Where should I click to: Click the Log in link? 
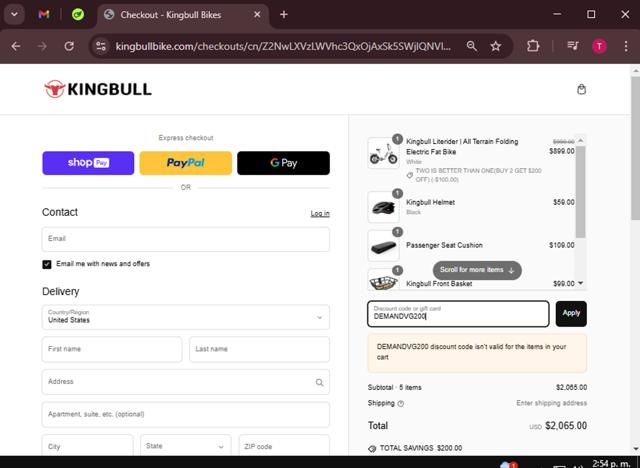tap(320, 213)
